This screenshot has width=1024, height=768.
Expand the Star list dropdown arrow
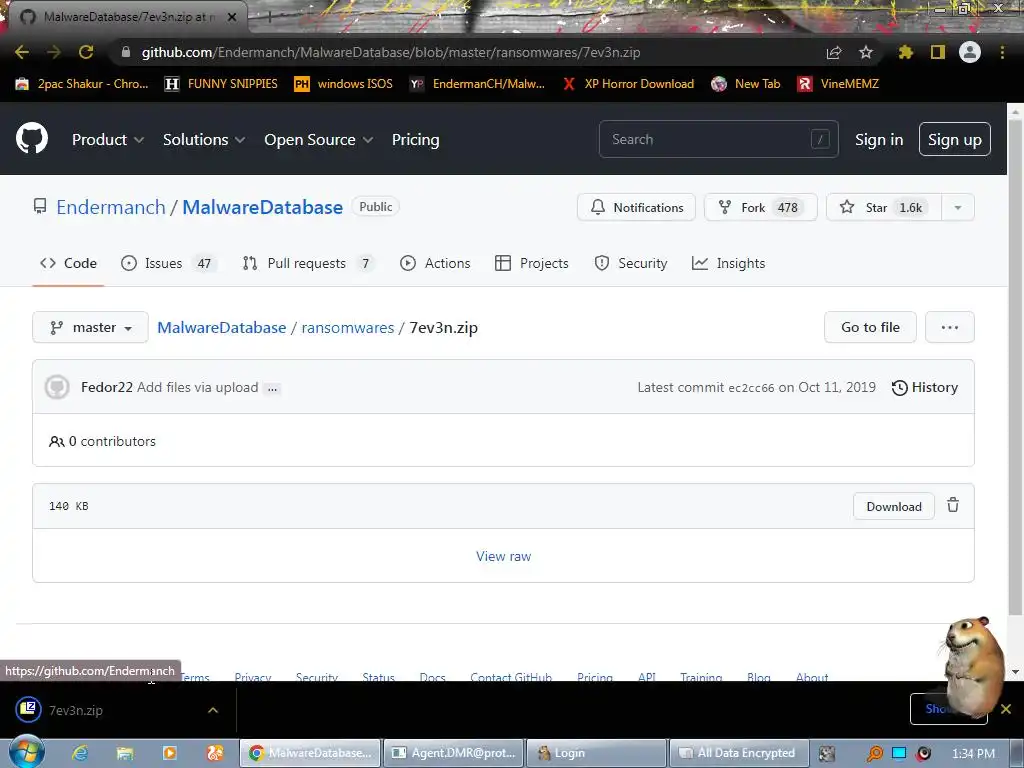[957, 208]
